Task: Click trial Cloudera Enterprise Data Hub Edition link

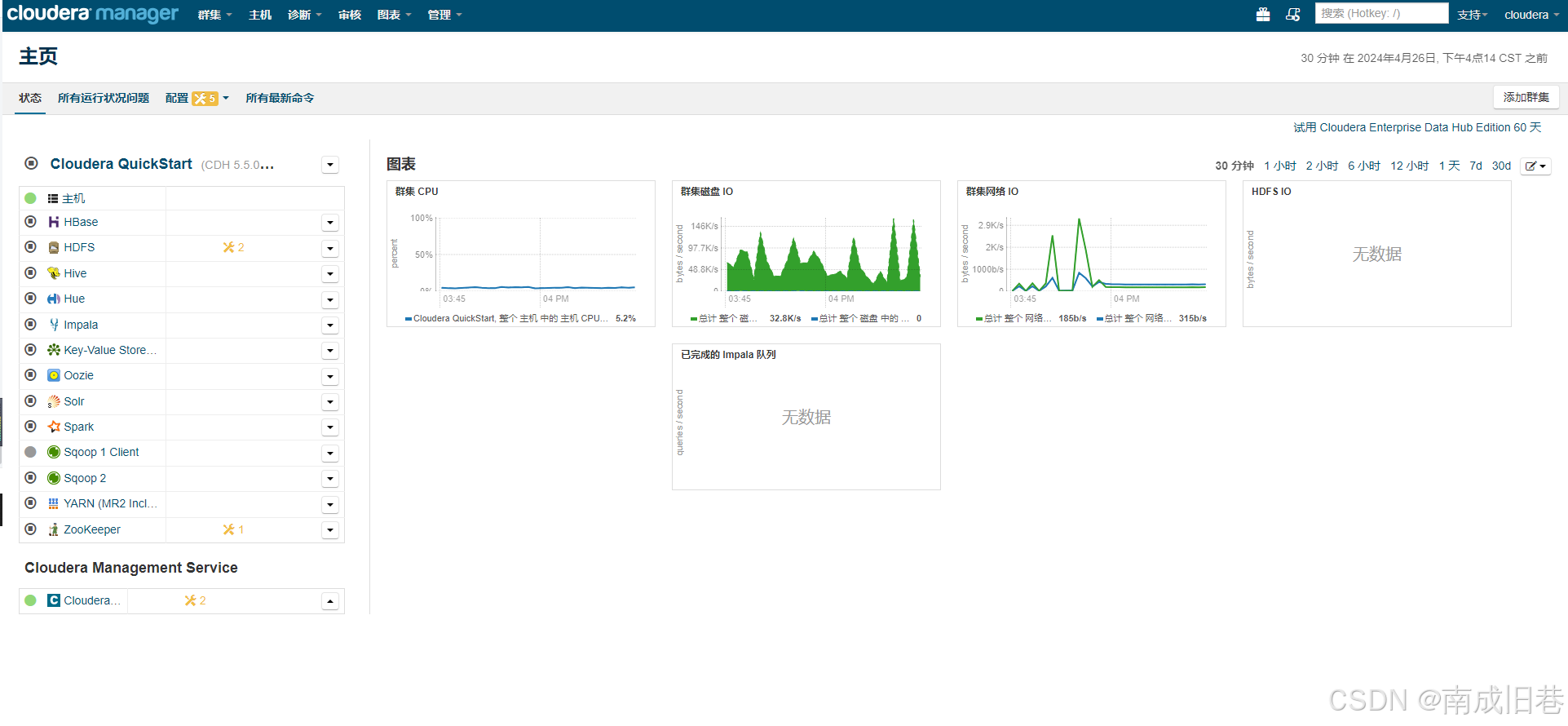Action: (x=1417, y=127)
